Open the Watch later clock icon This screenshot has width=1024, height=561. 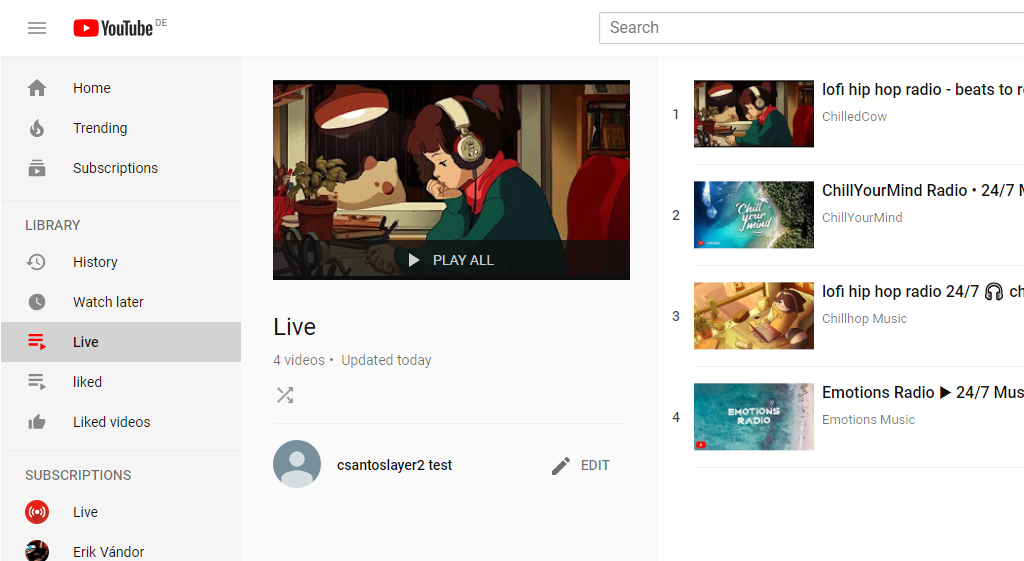[x=37, y=302]
